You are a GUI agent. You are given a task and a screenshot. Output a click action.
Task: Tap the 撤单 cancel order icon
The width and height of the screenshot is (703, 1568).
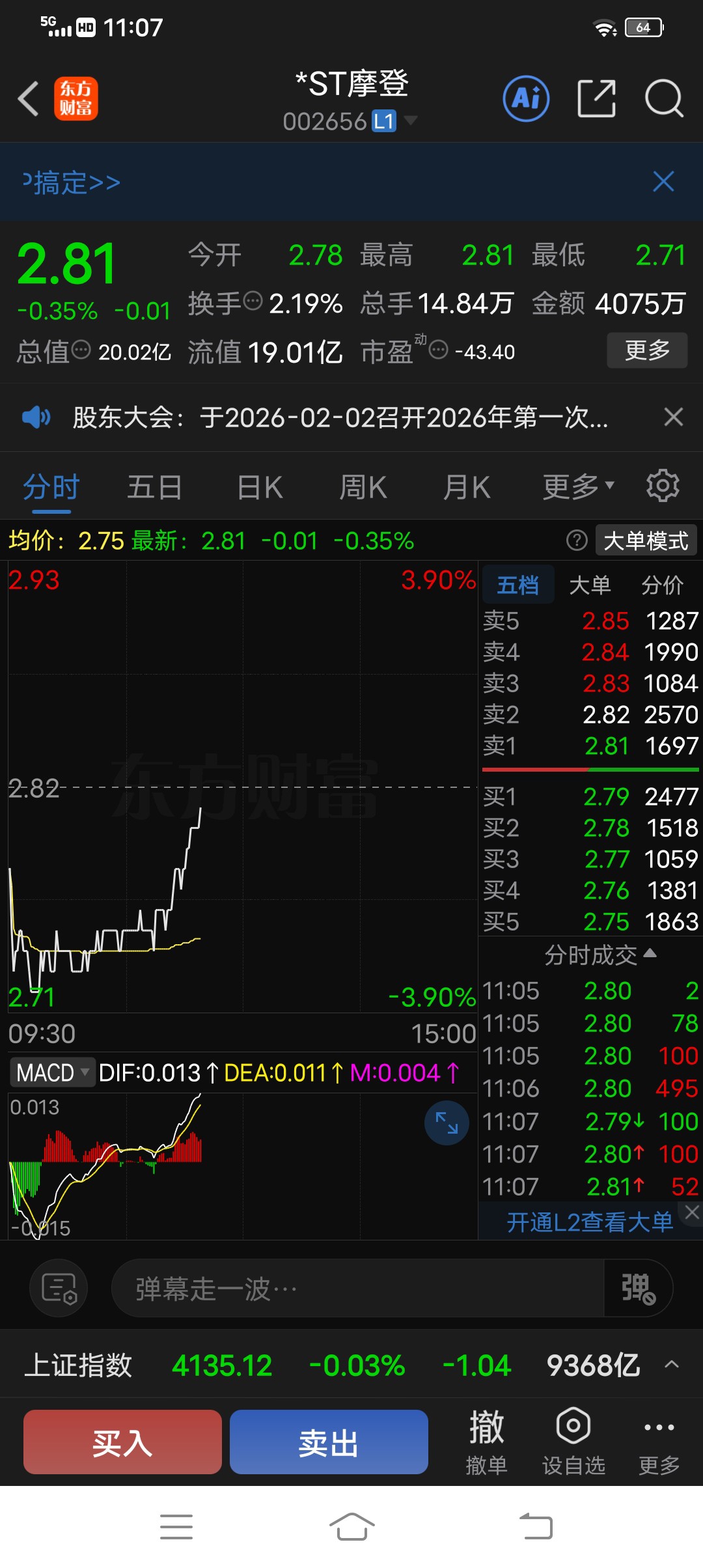486,1442
